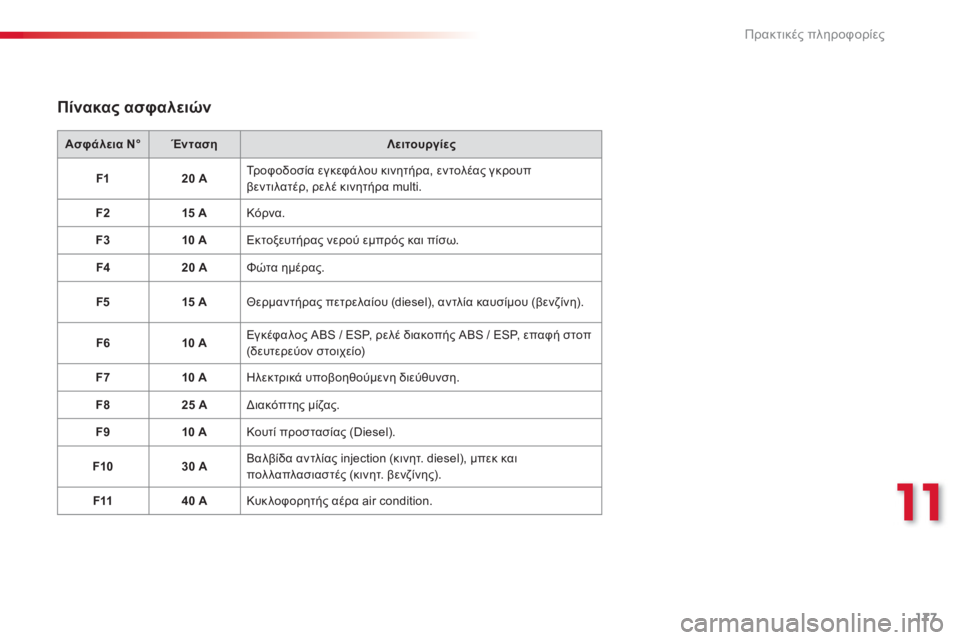Click the "25 A" rating in the F8 row
Screen dimensions: 960x640
click(x=194, y=405)
